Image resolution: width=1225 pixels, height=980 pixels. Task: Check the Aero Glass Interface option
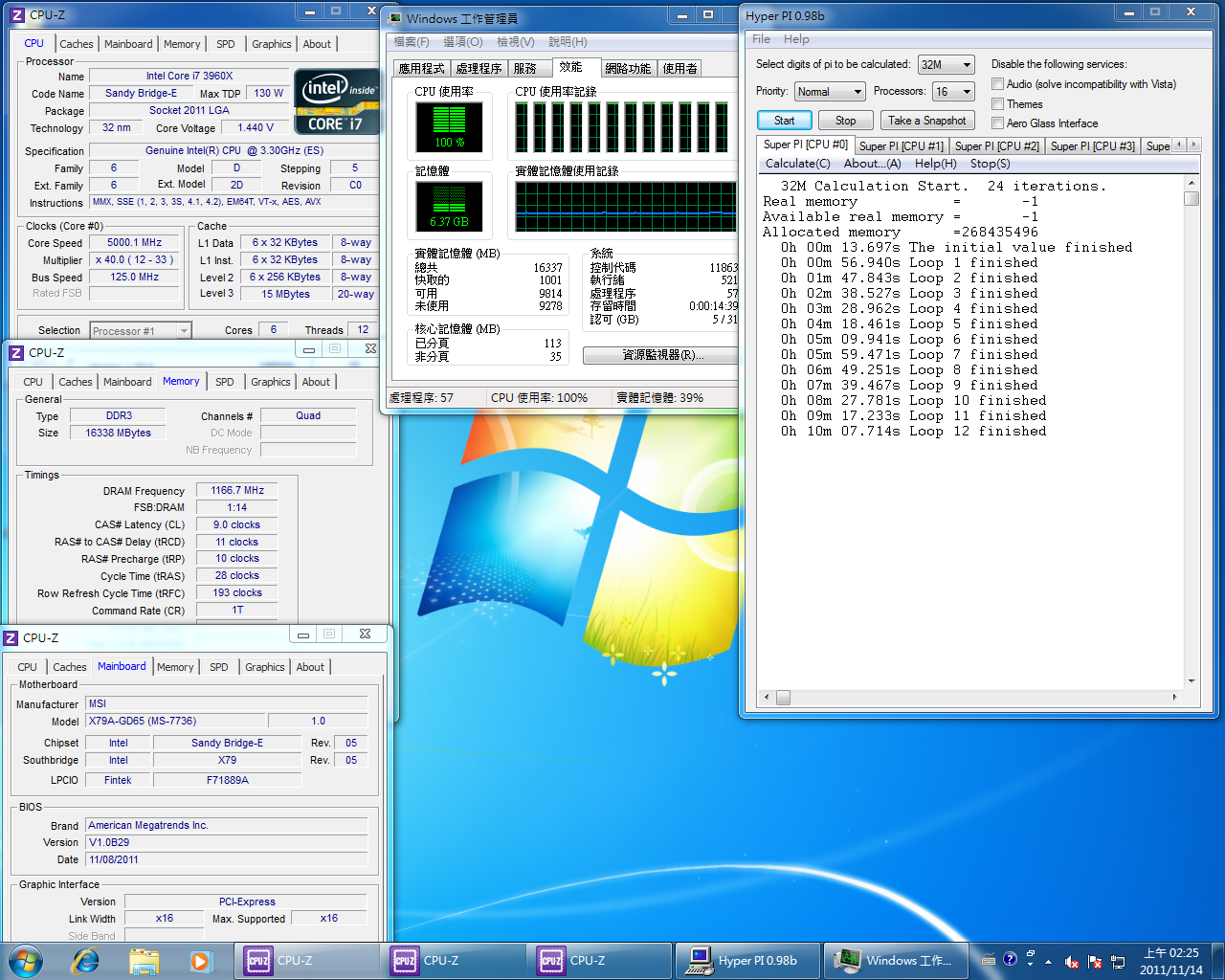998,123
